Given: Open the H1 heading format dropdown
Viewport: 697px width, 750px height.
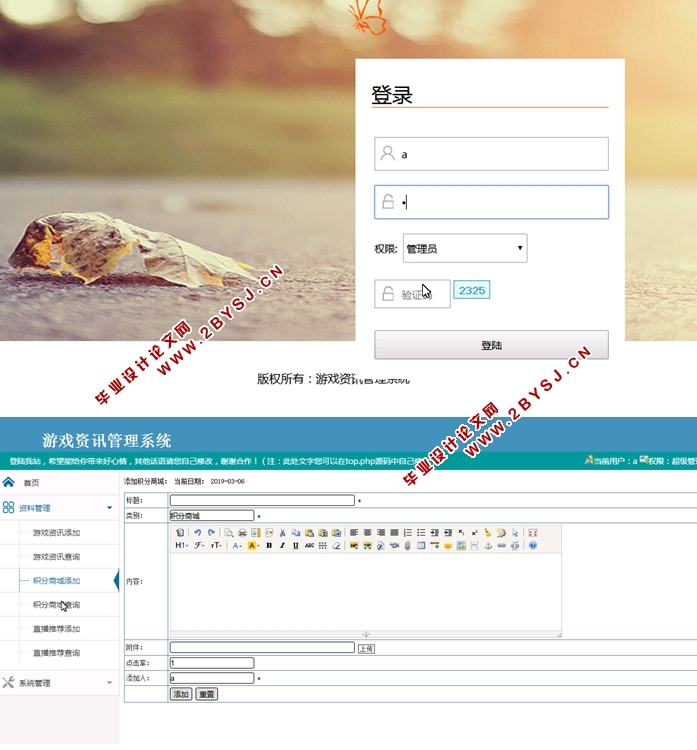Looking at the screenshot, I should (x=182, y=545).
